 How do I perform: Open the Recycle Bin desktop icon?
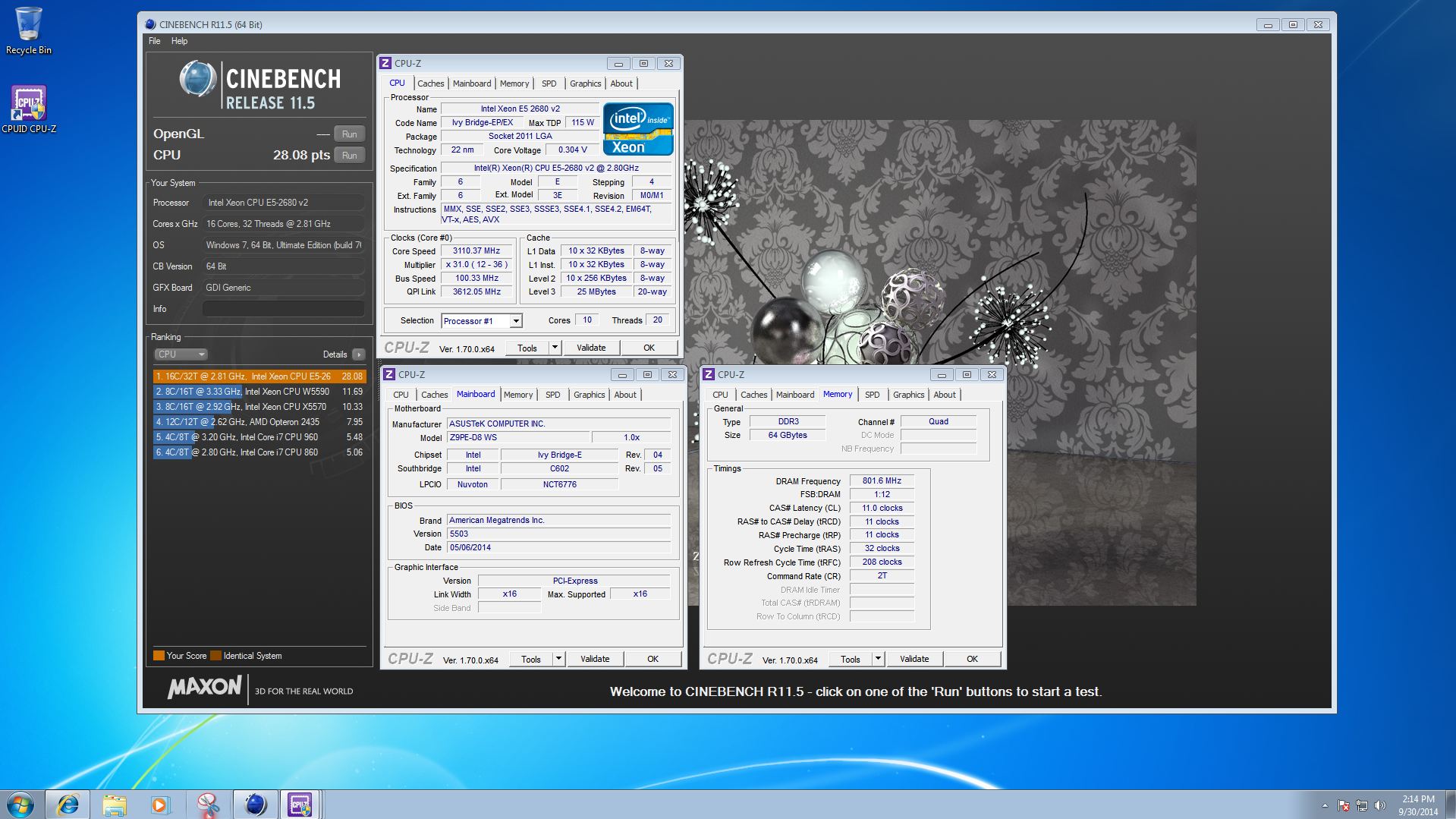(29, 30)
